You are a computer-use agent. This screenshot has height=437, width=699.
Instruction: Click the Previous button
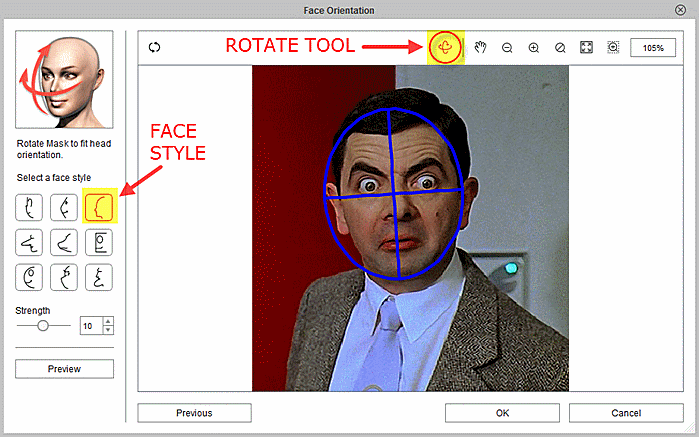(x=194, y=413)
